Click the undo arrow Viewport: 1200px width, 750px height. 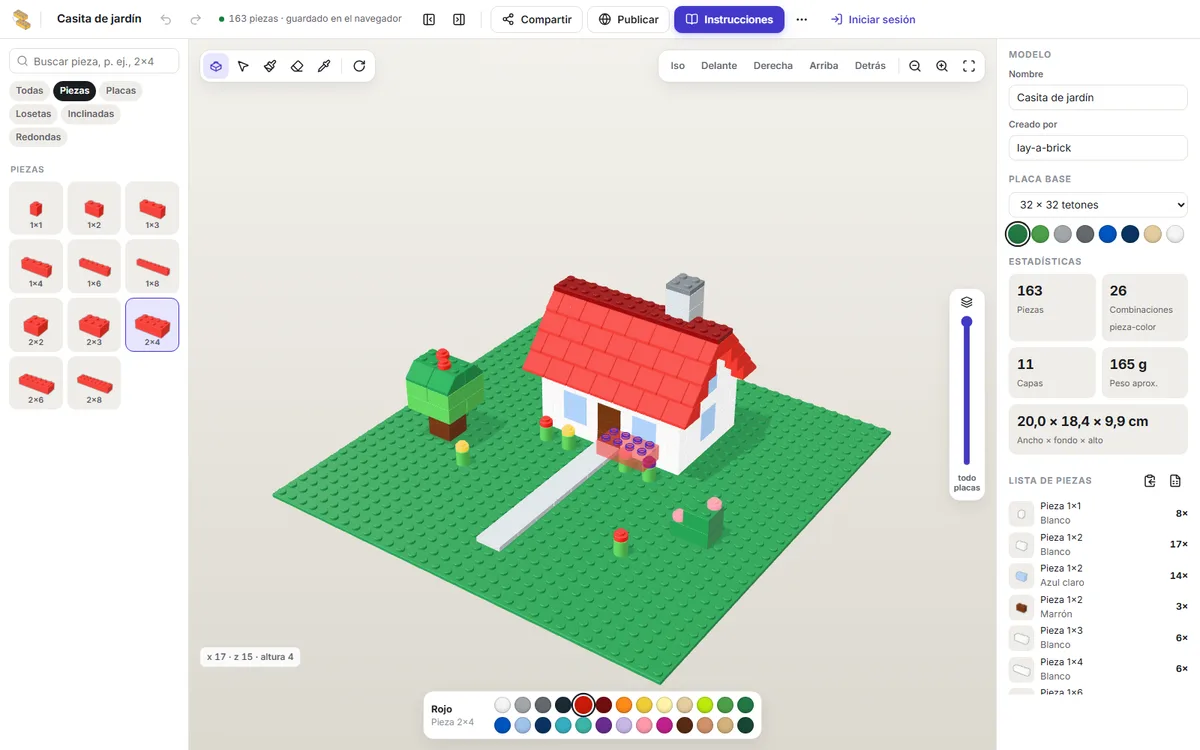coord(166,19)
